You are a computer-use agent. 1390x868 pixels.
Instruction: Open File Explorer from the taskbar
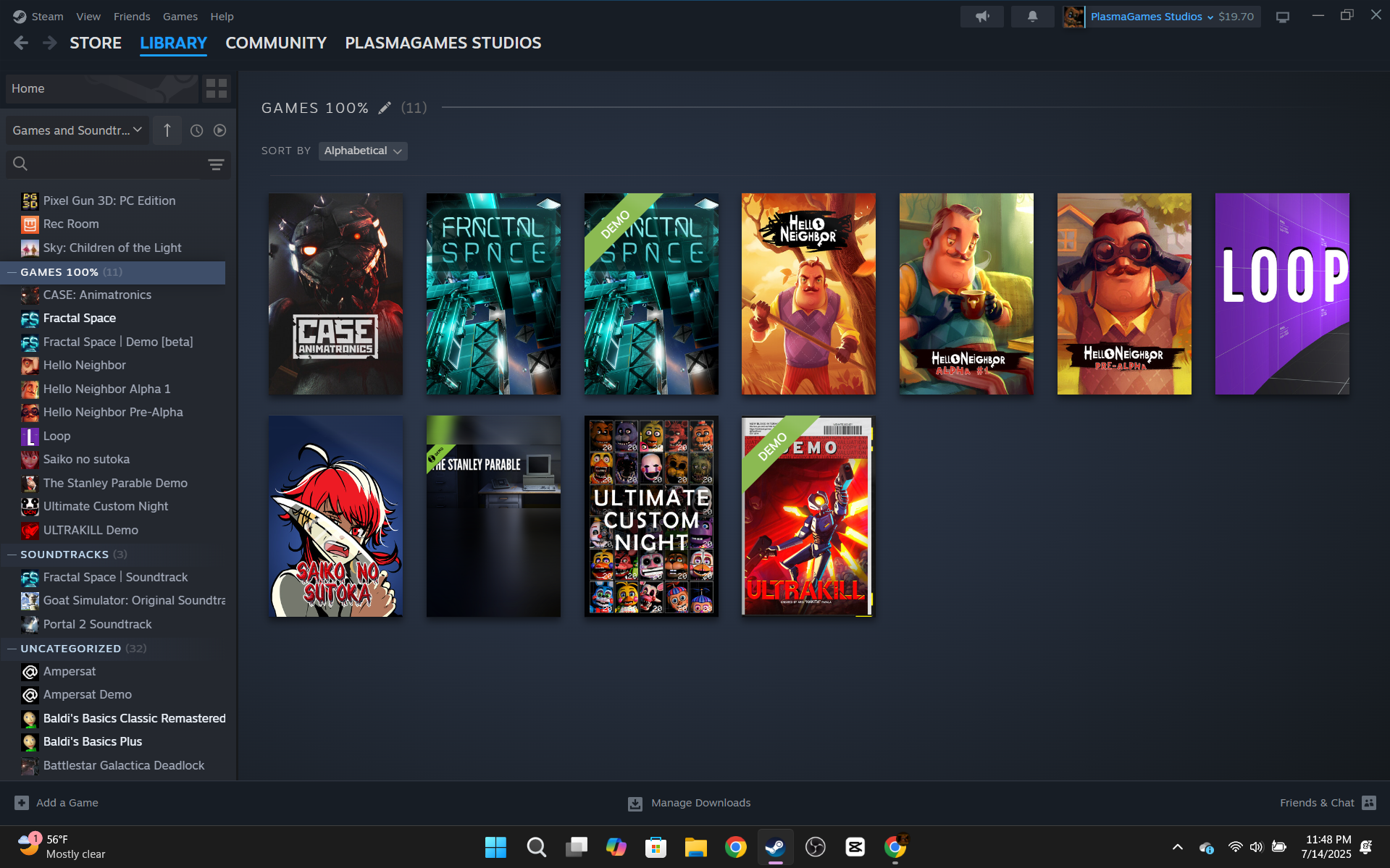(x=695, y=847)
